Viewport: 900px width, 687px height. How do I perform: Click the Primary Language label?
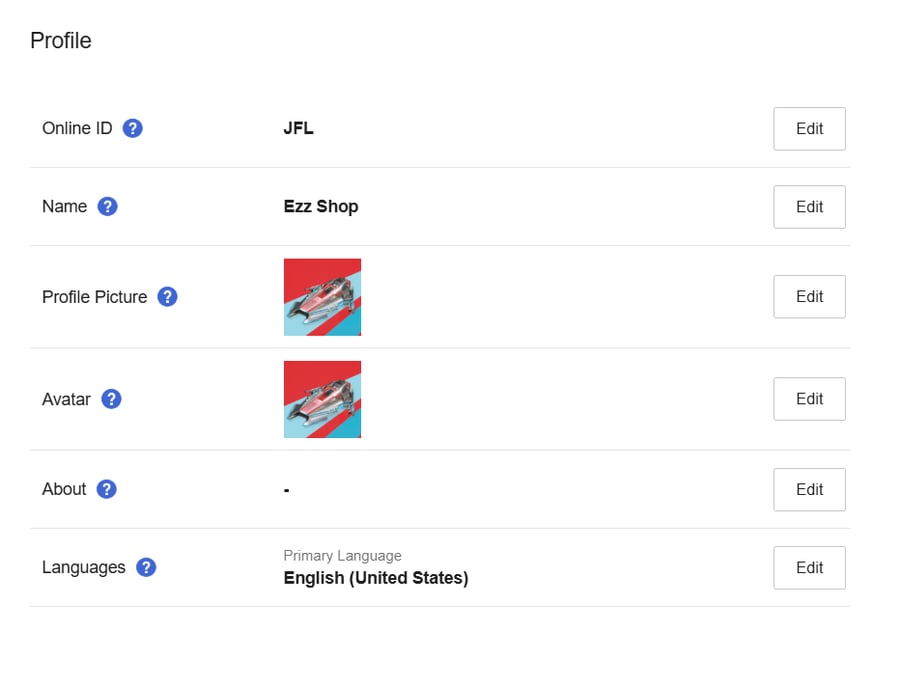[343, 556]
